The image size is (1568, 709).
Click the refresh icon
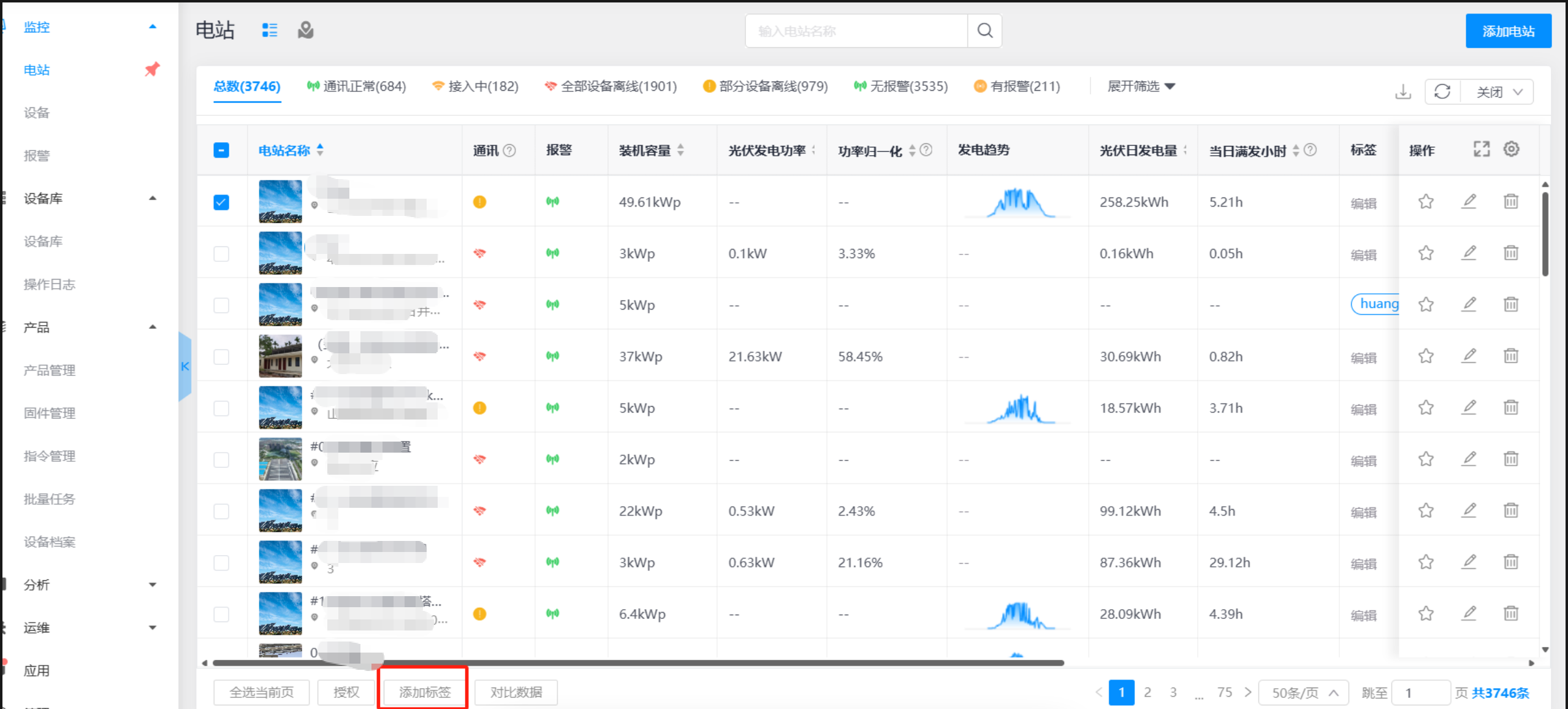point(1442,92)
